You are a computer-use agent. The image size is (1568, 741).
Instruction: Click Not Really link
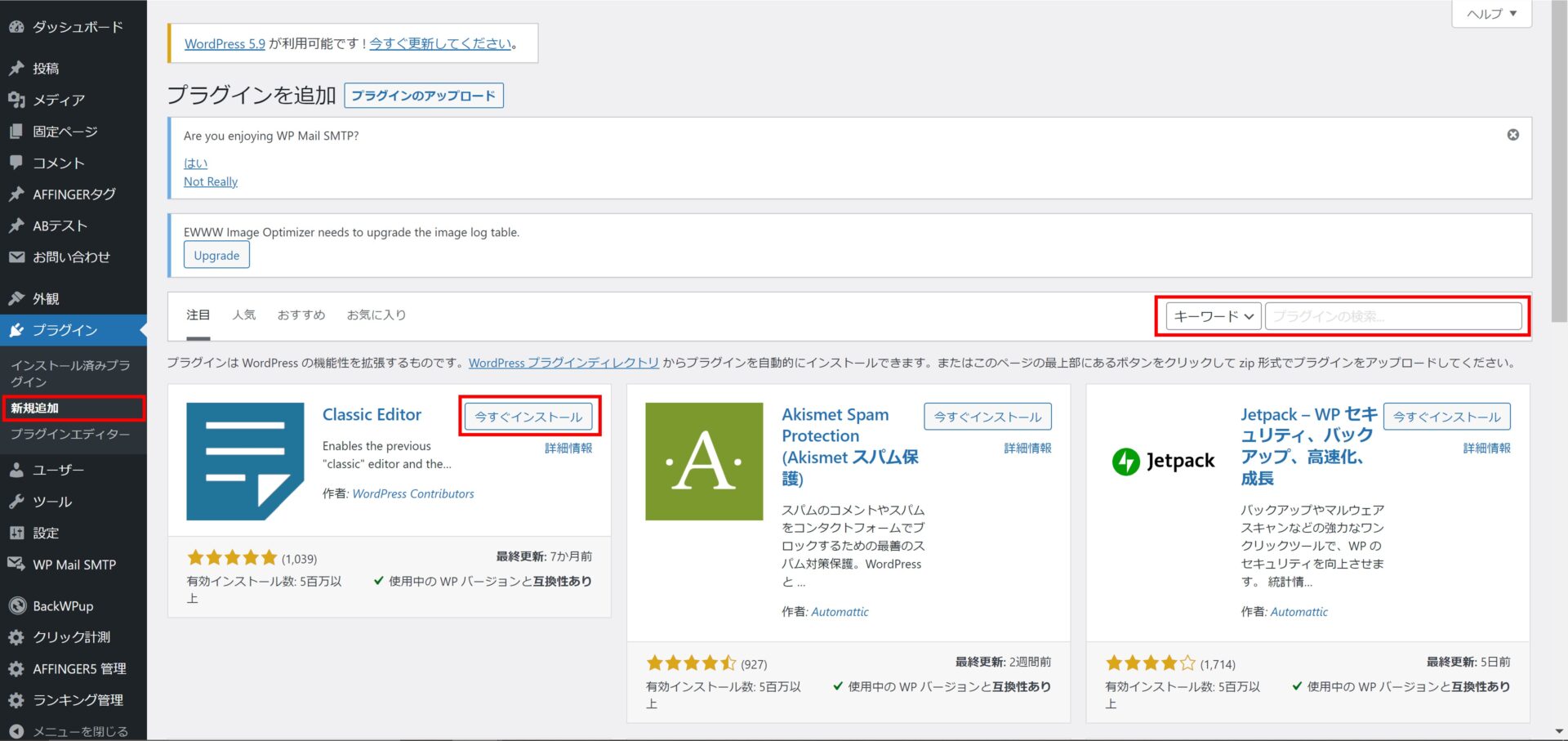pos(211,181)
